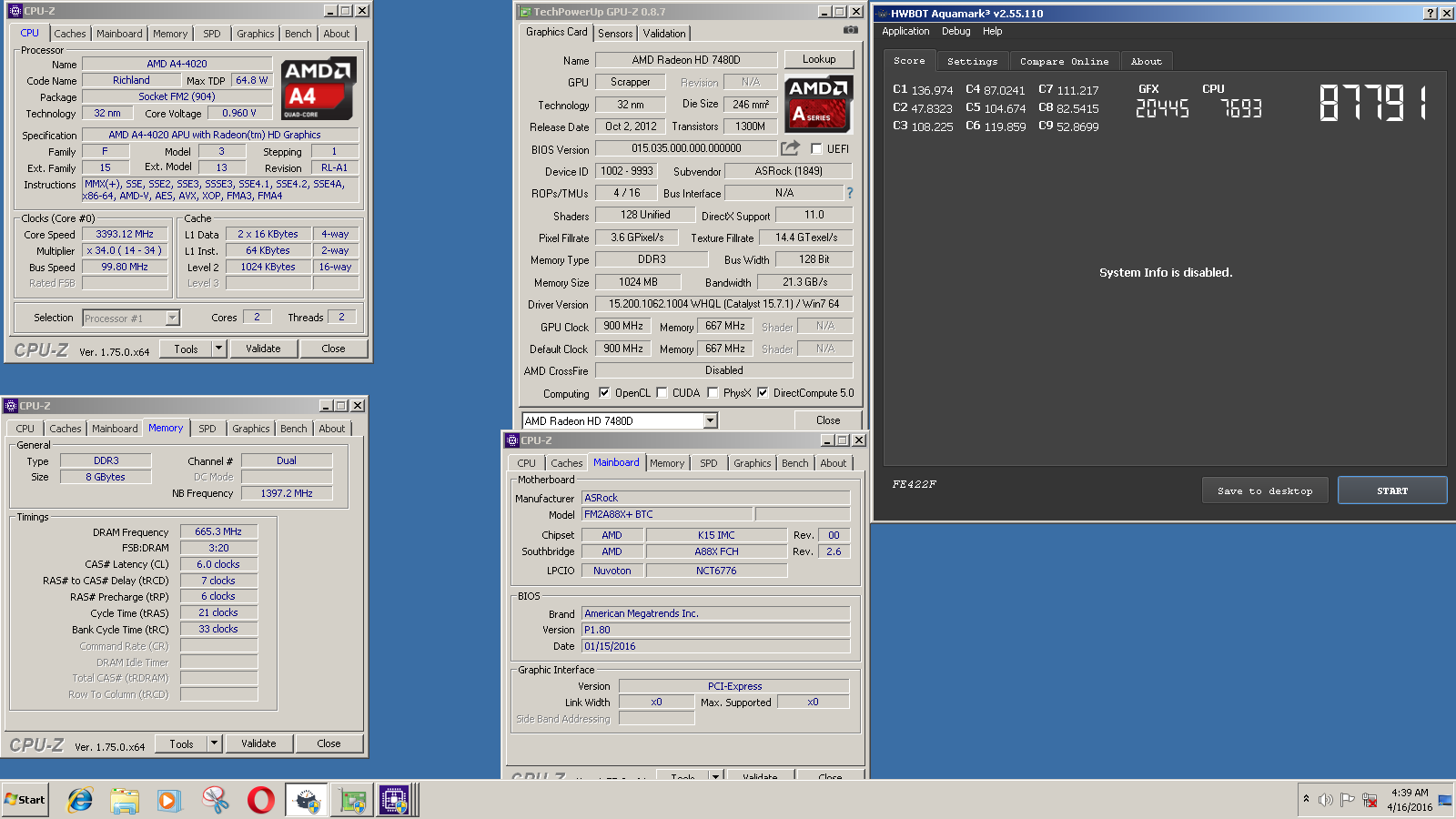Open the Action Center flag icon
Viewport: 1456px width, 819px height.
tap(1347, 800)
